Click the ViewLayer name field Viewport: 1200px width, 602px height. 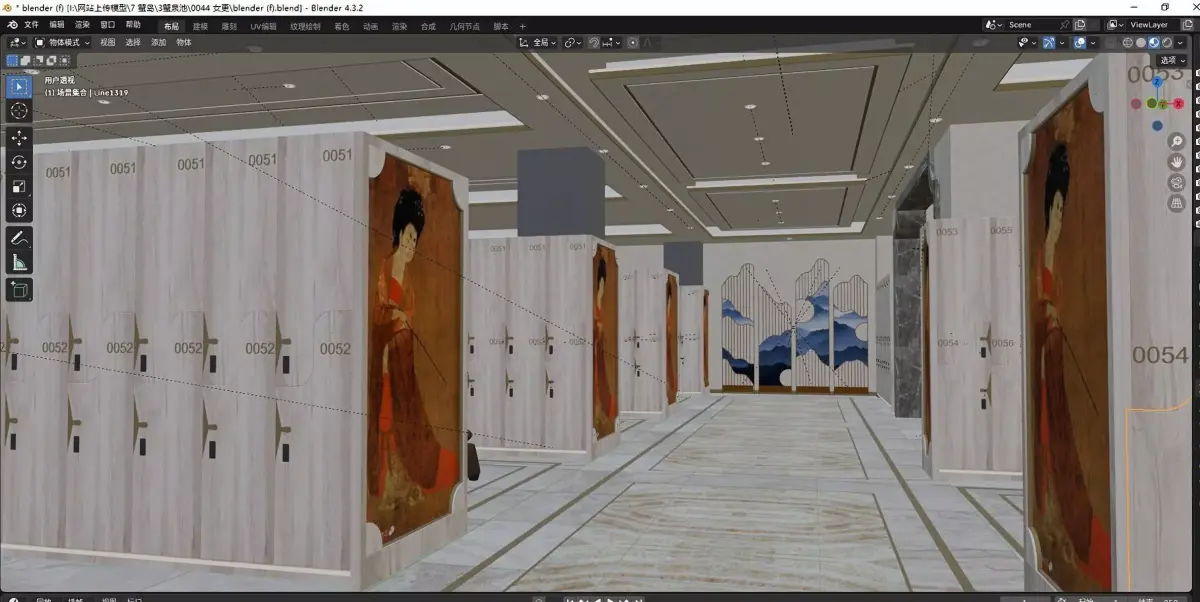point(1154,25)
